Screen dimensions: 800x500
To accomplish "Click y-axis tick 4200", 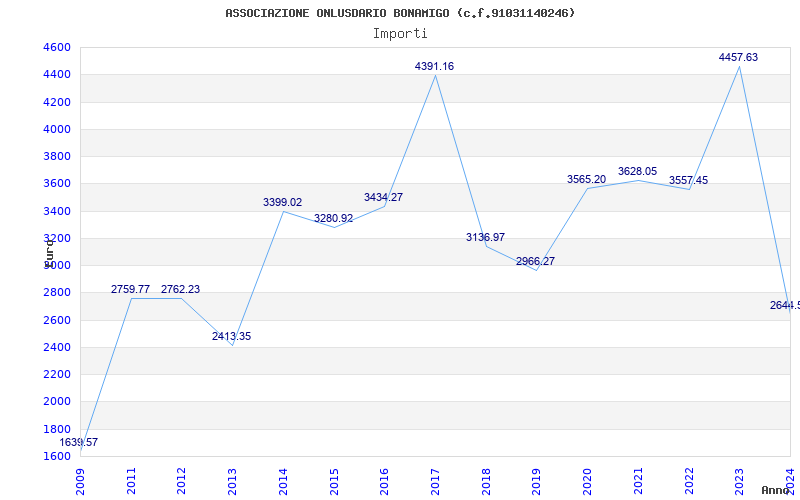I will [58, 102].
